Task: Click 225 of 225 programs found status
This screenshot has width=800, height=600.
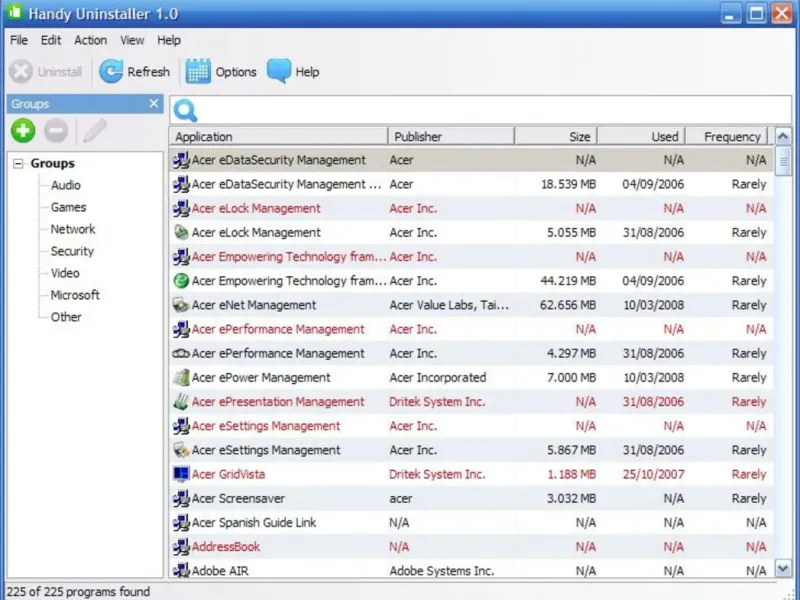Action: (78, 591)
